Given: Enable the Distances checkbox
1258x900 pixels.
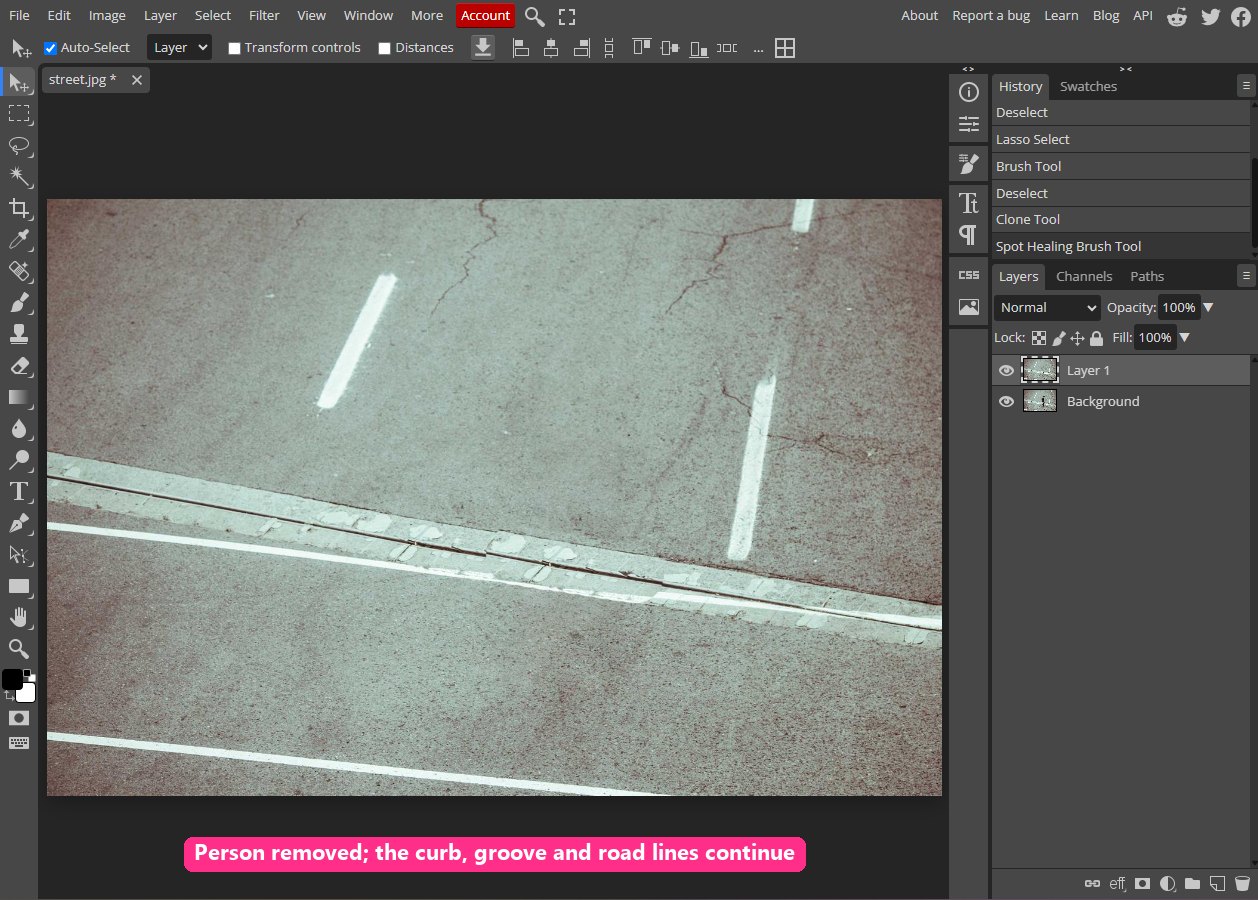Looking at the screenshot, I should click(x=384, y=48).
